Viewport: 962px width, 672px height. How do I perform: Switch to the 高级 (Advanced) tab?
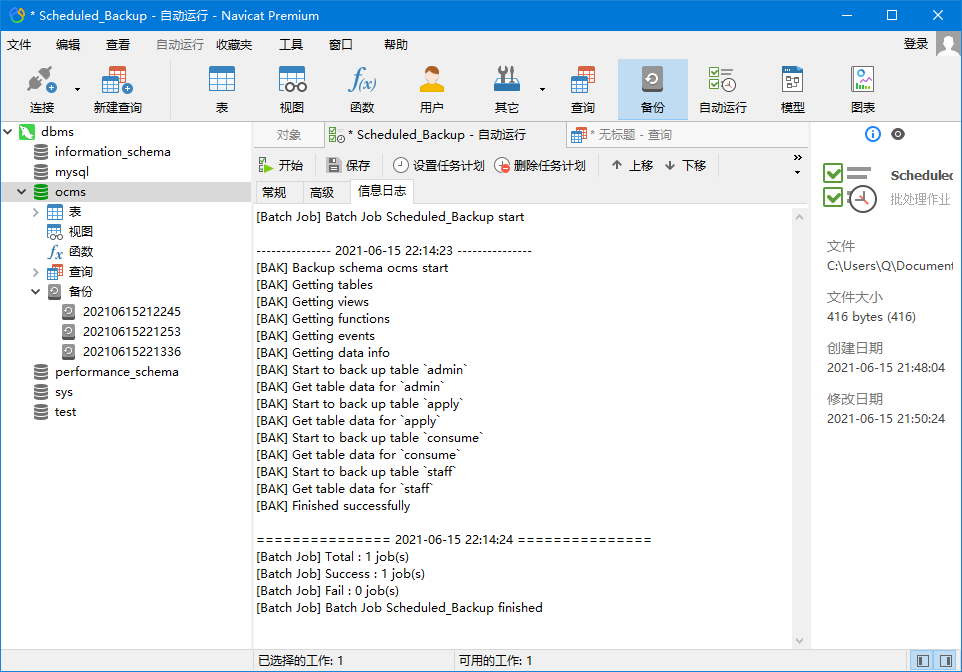pyautogui.click(x=322, y=193)
